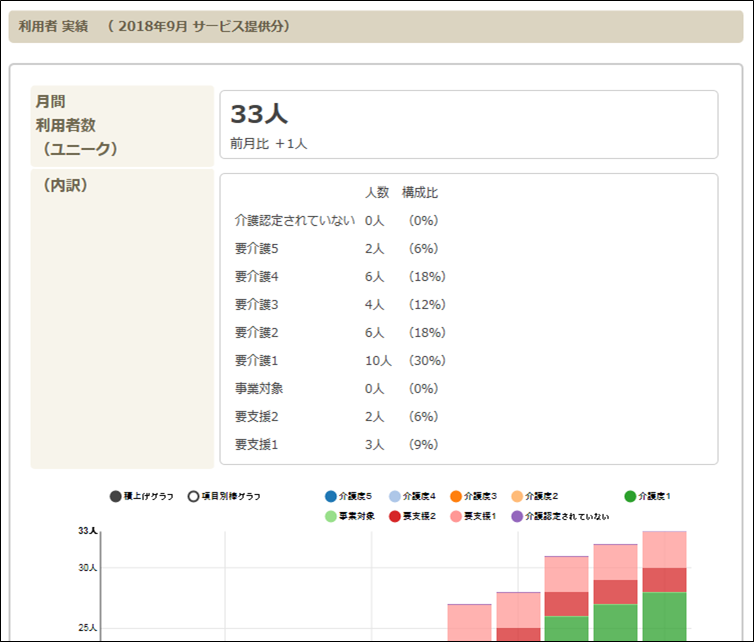Click the 30人 y-axis label on chart
The height and width of the screenshot is (642, 754).
(88, 568)
